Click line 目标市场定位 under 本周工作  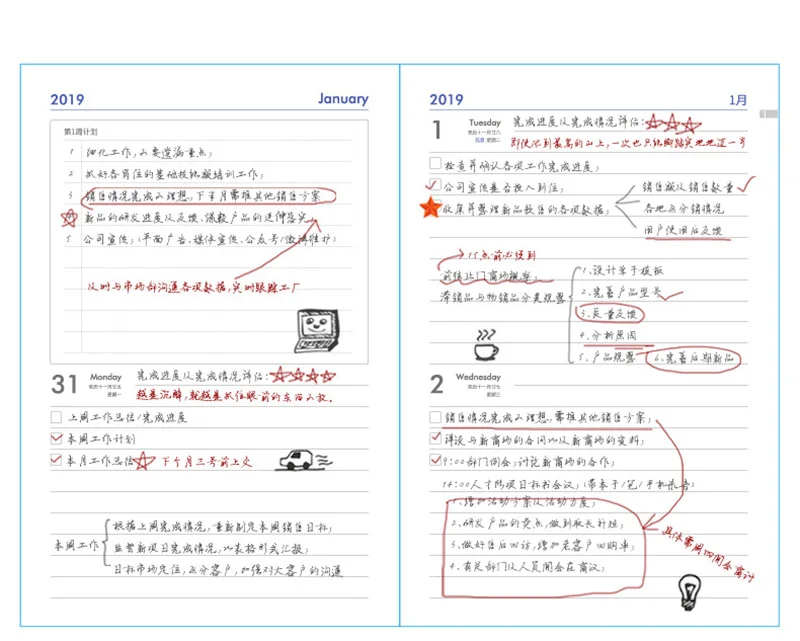click(228, 570)
